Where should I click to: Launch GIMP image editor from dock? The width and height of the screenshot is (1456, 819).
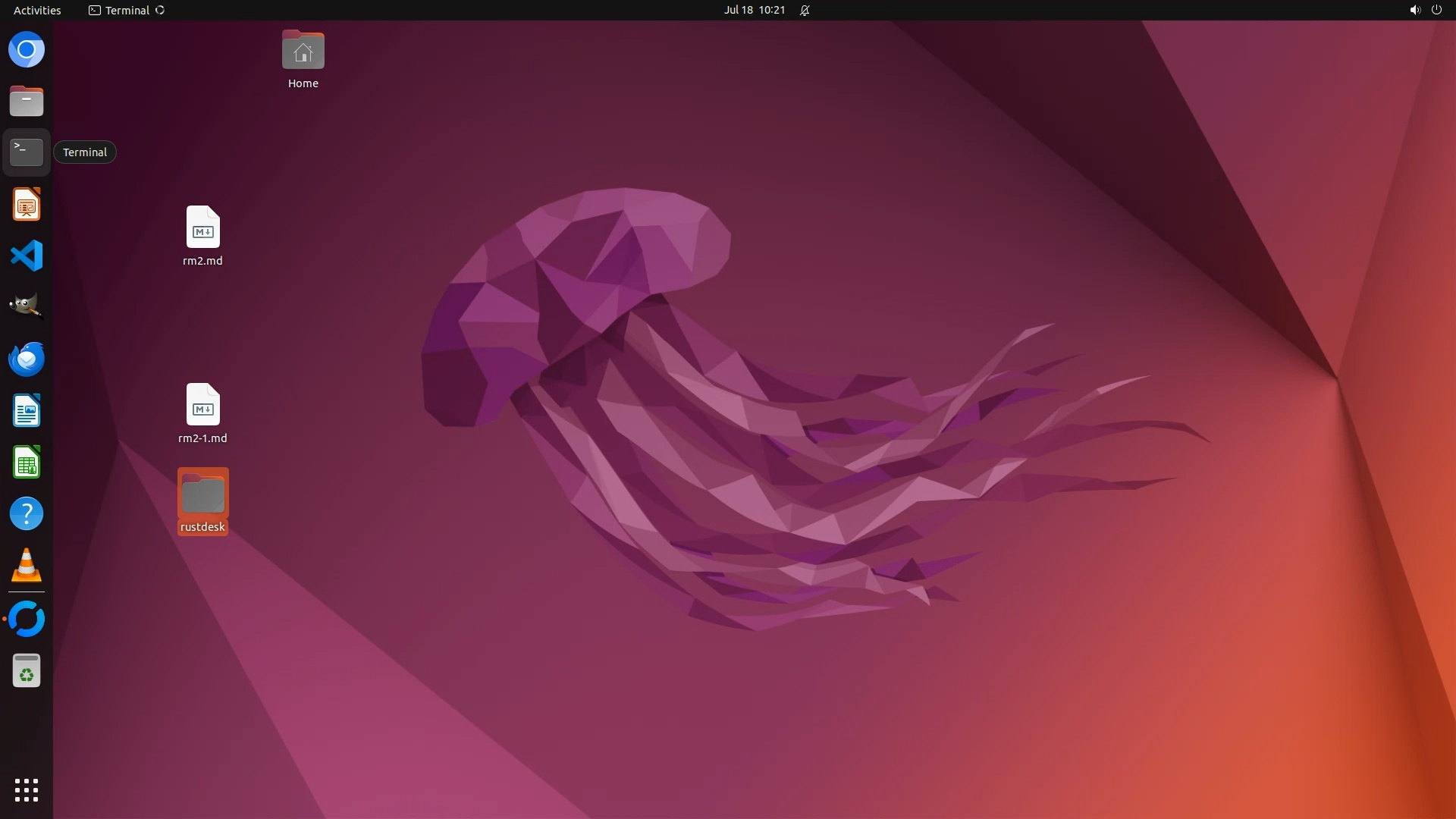[27, 306]
